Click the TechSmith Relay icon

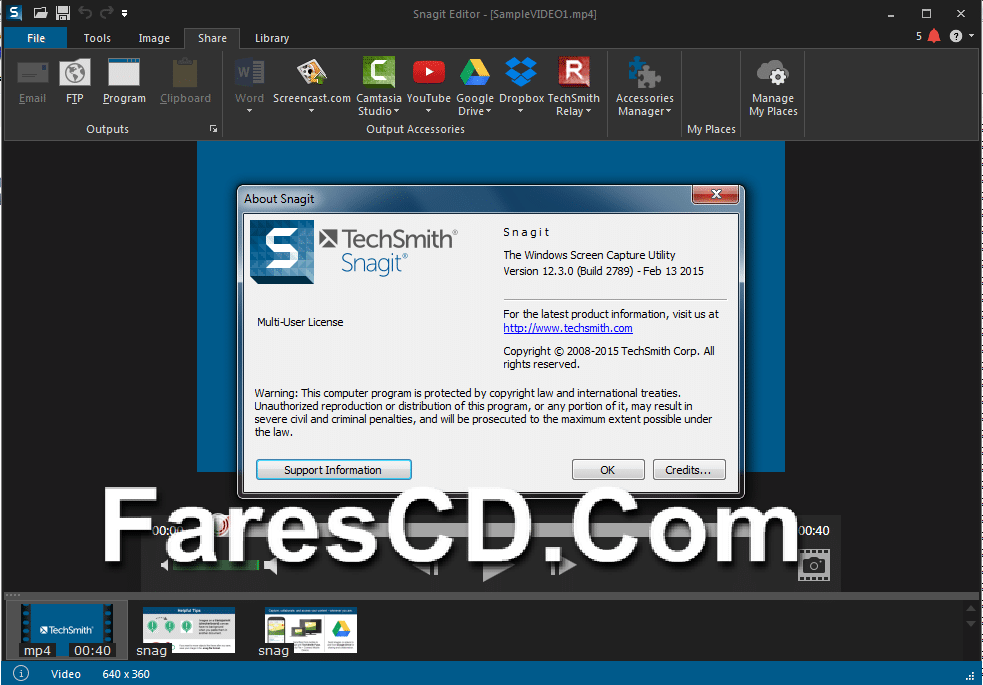coord(574,71)
